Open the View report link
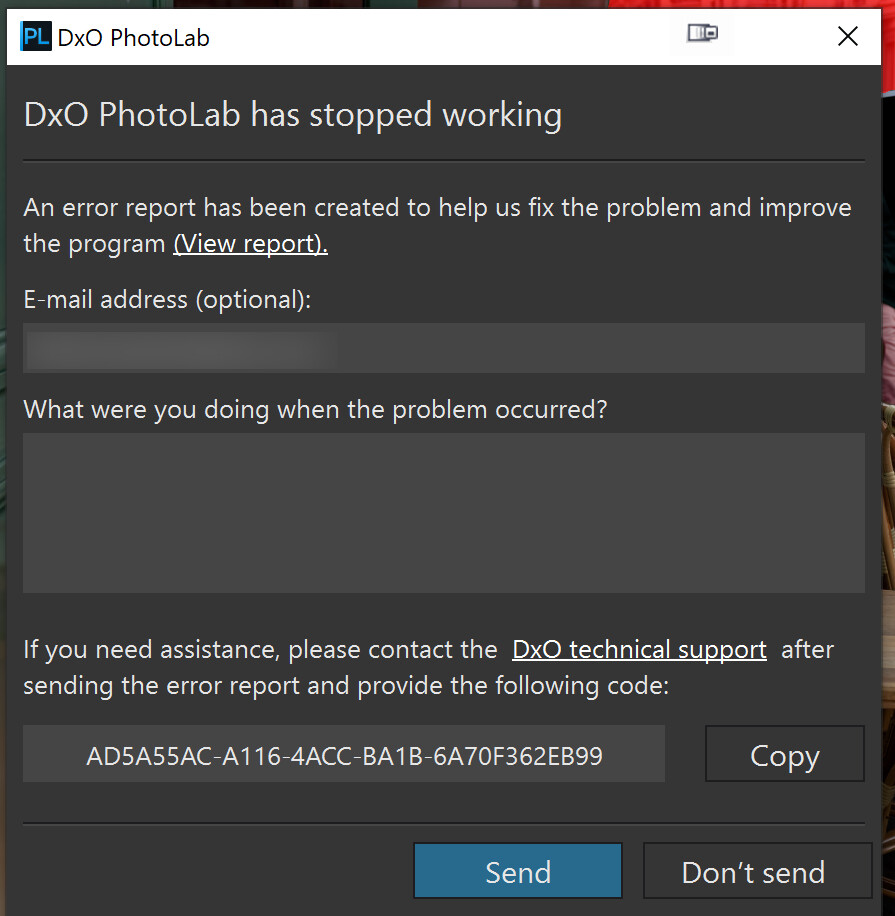895x916 pixels. (250, 244)
